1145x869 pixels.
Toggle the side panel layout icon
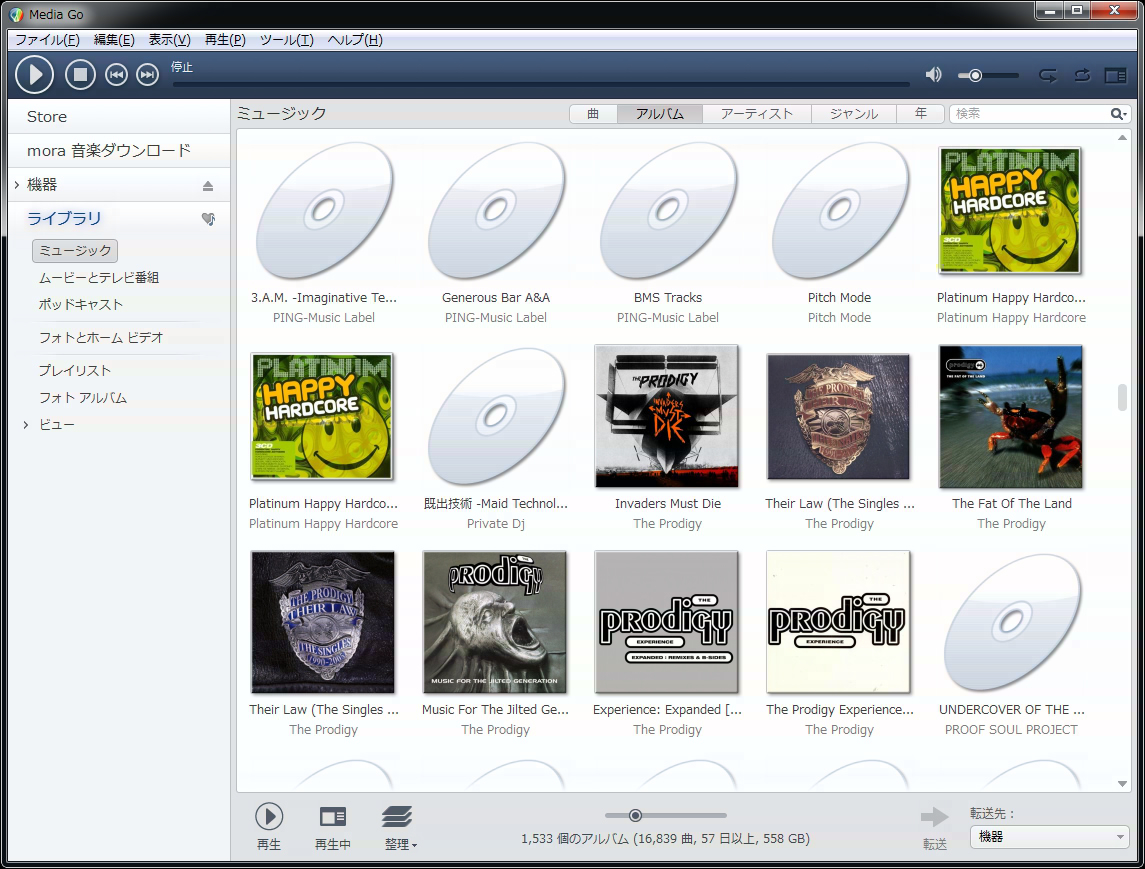pyautogui.click(x=1115, y=75)
